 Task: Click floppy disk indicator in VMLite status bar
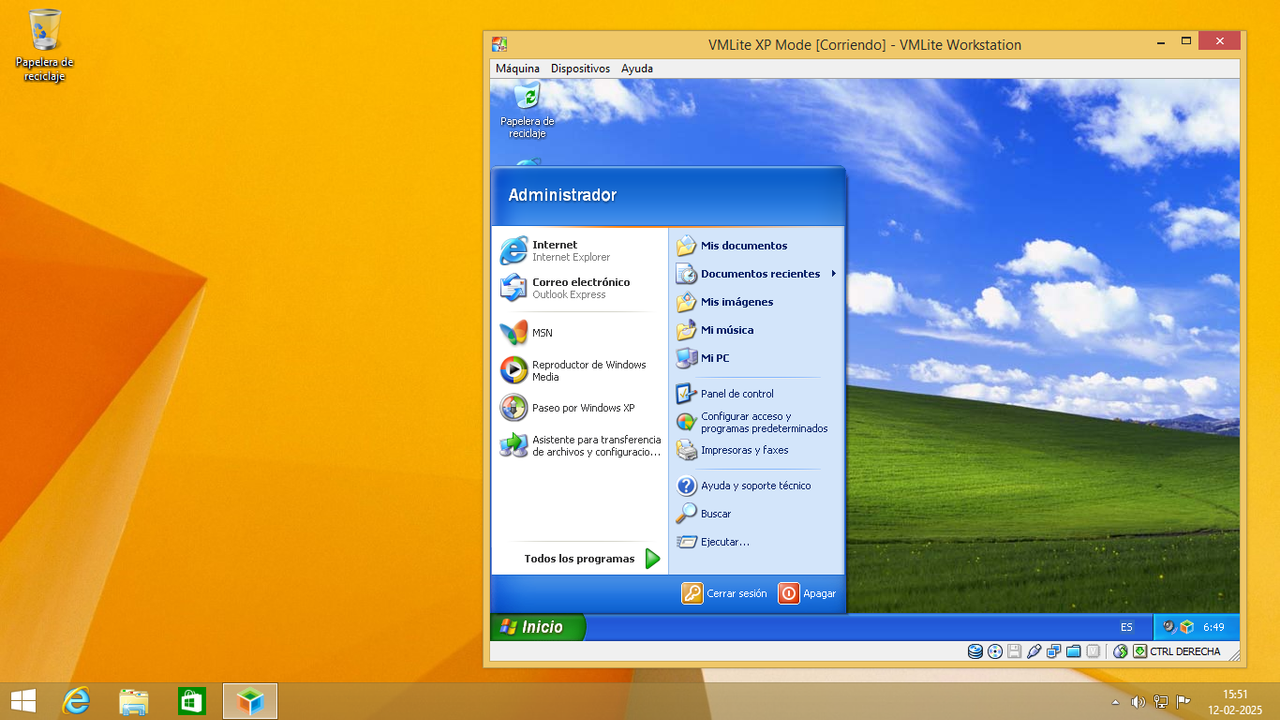point(1014,652)
